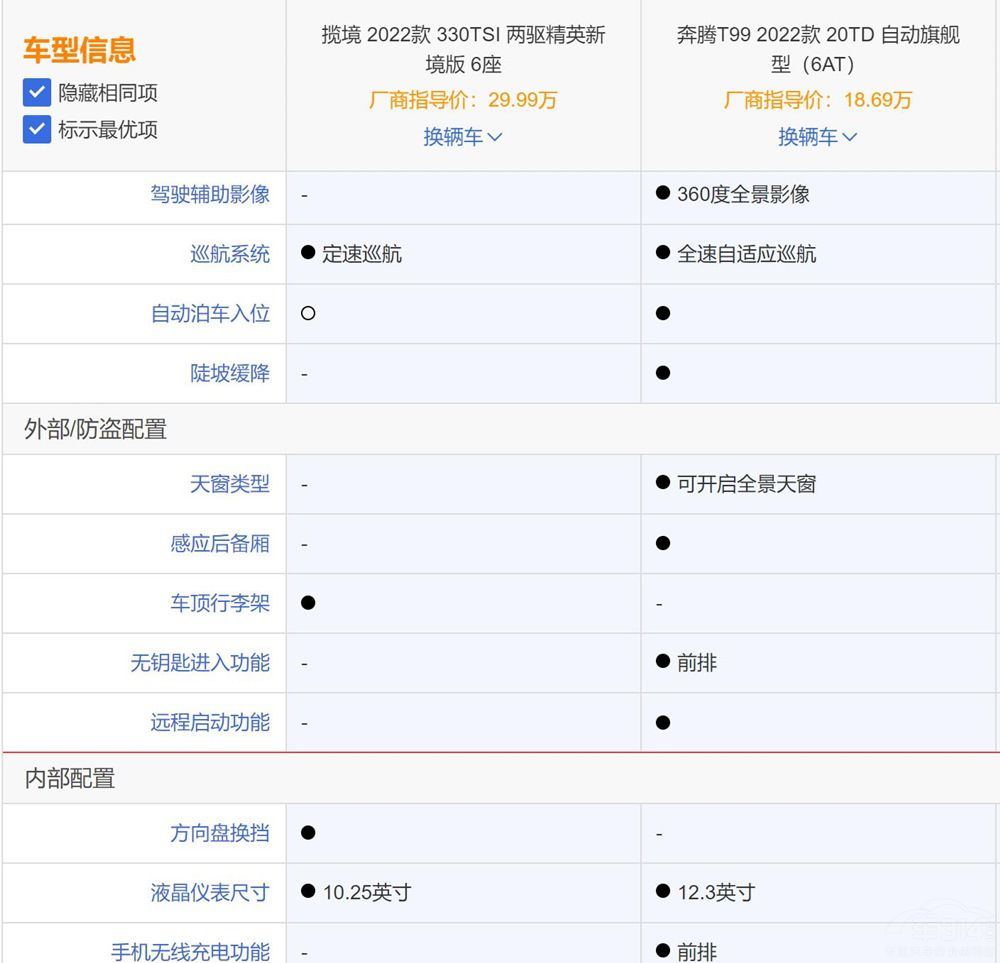Open the 陡坡缓降 row label
Image resolution: width=1000 pixels, height=963 pixels.
[230, 373]
